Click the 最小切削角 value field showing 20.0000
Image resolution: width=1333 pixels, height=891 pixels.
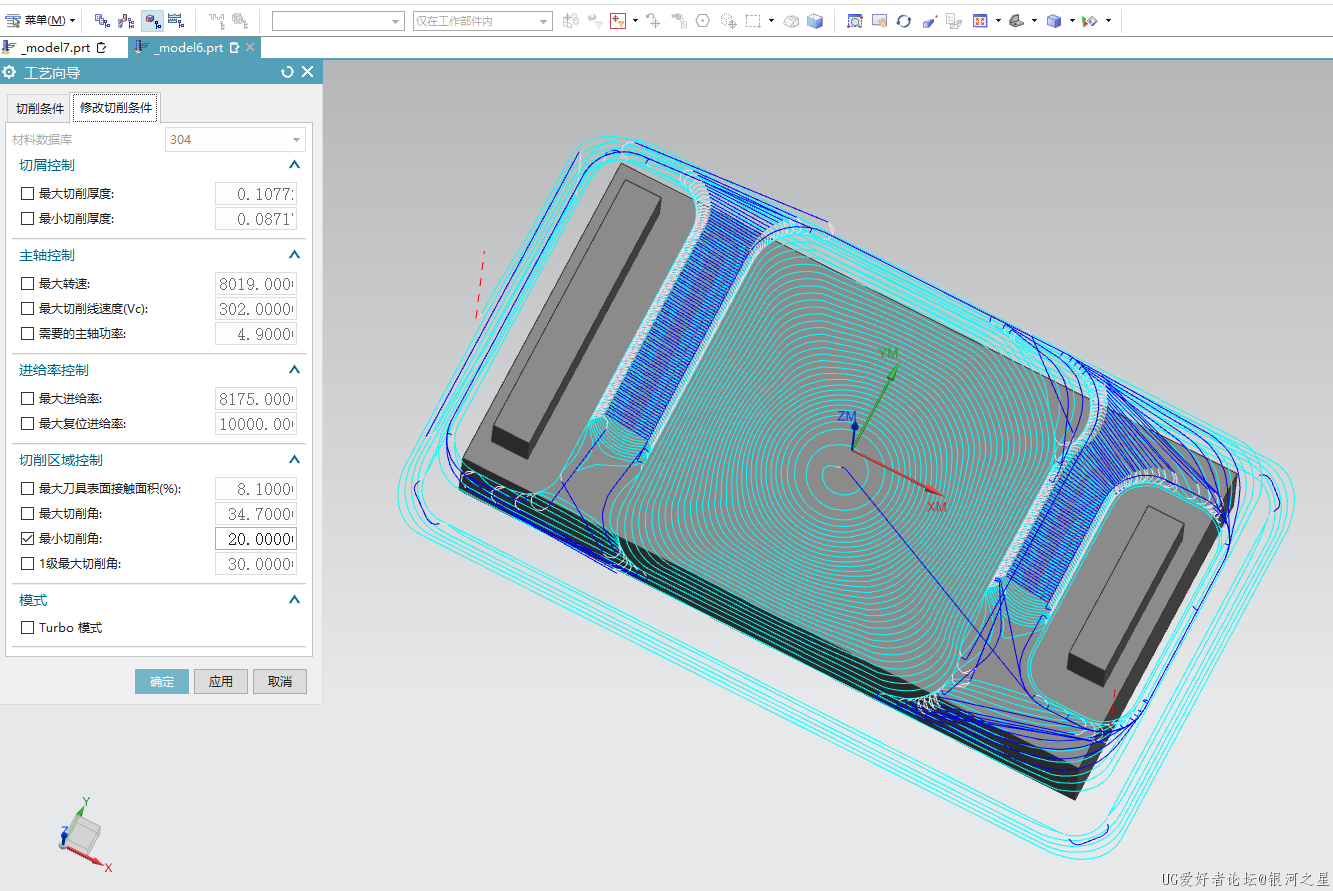(x=256, y=539)
